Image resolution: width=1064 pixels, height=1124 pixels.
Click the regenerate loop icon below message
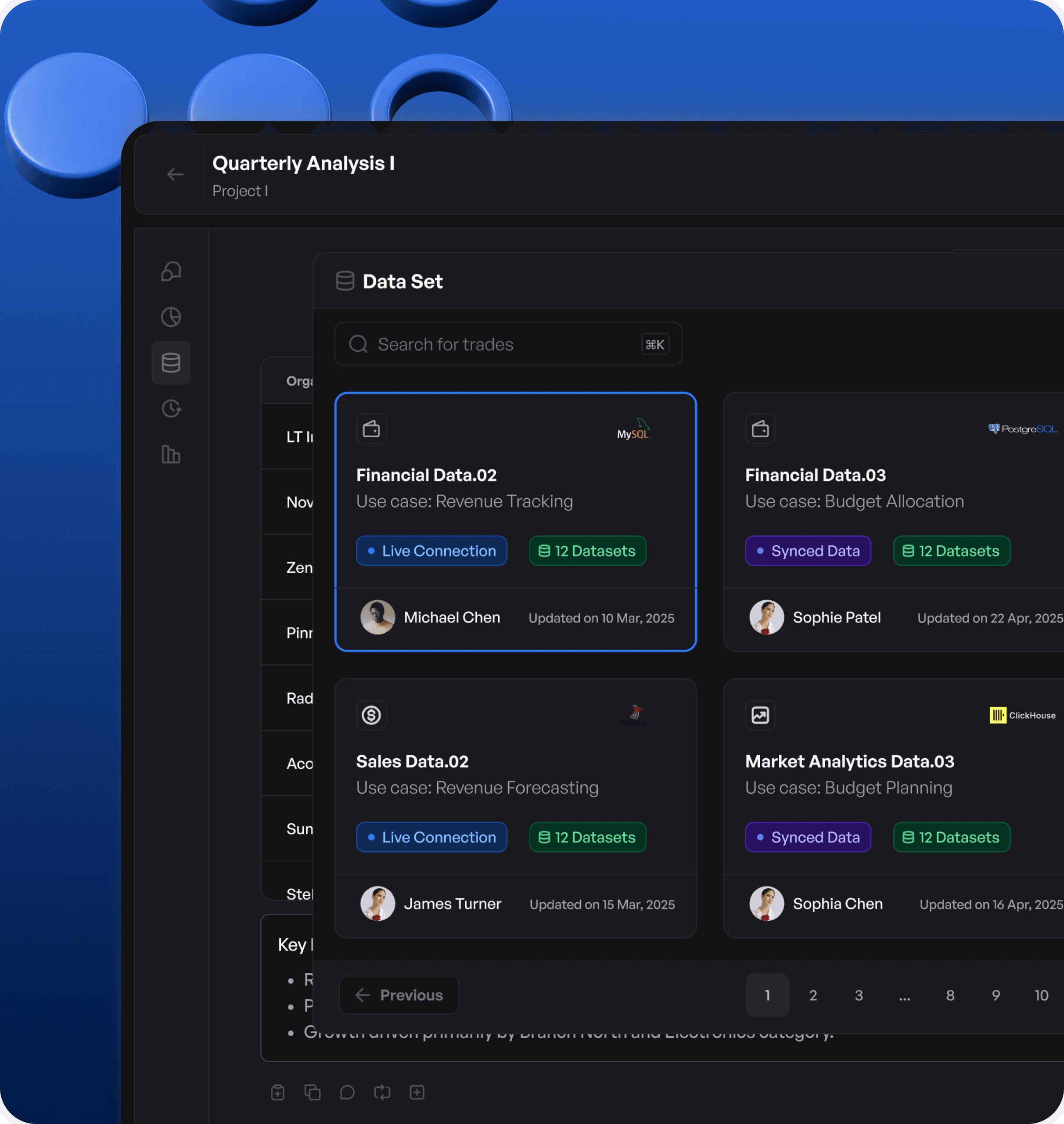[x=382, y=1092]
